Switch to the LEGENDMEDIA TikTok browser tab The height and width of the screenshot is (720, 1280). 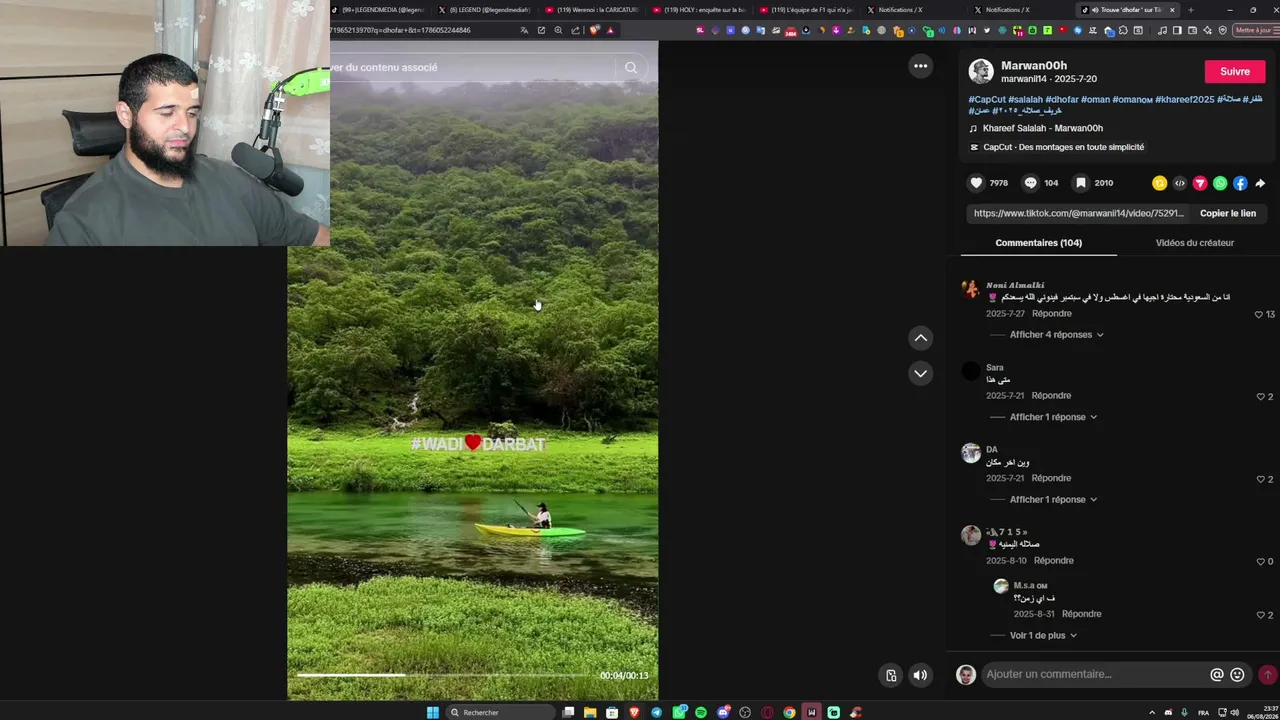[377, 10]
